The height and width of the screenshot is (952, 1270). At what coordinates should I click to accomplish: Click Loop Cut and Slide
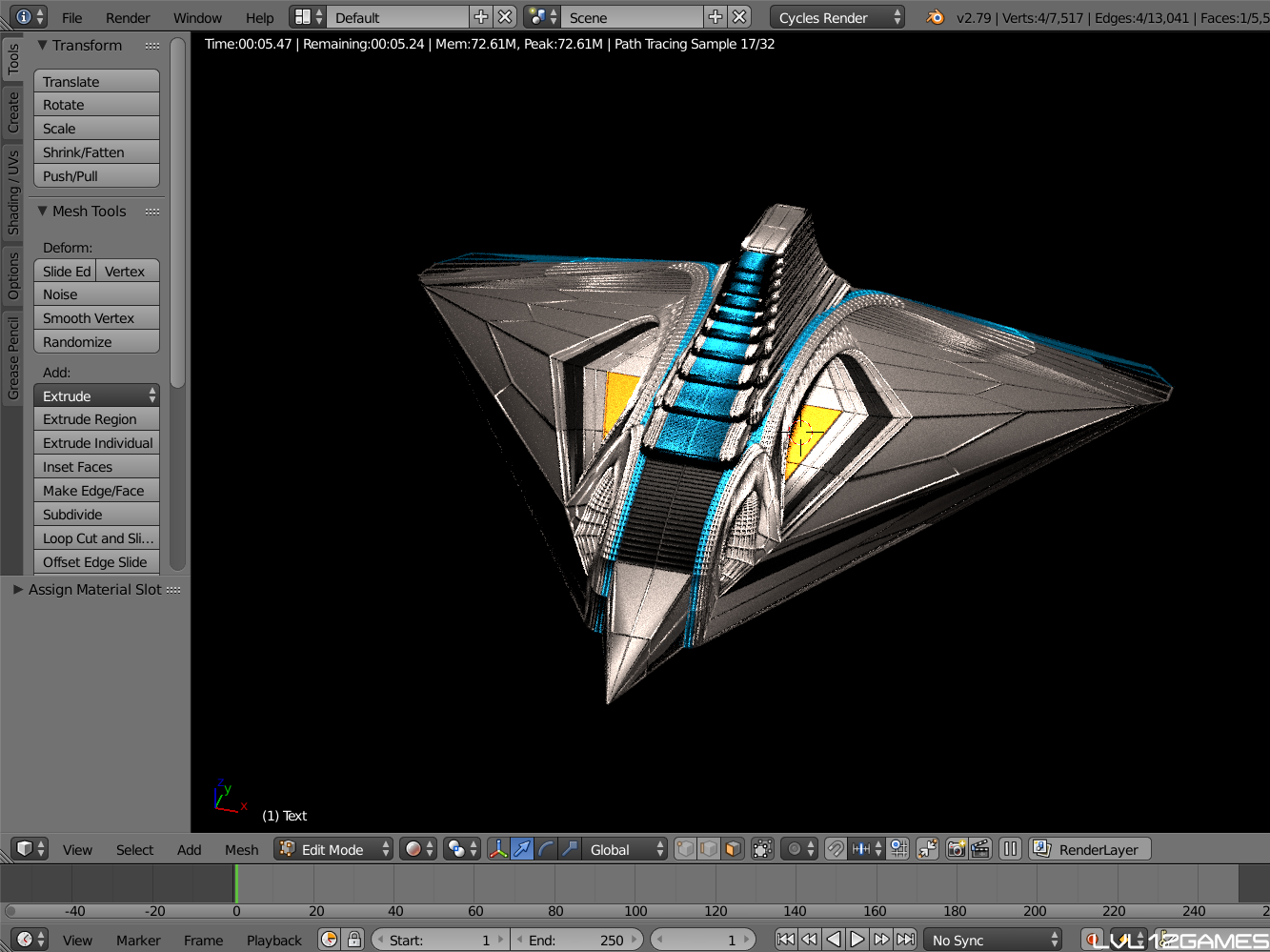[x=96, y=538]
